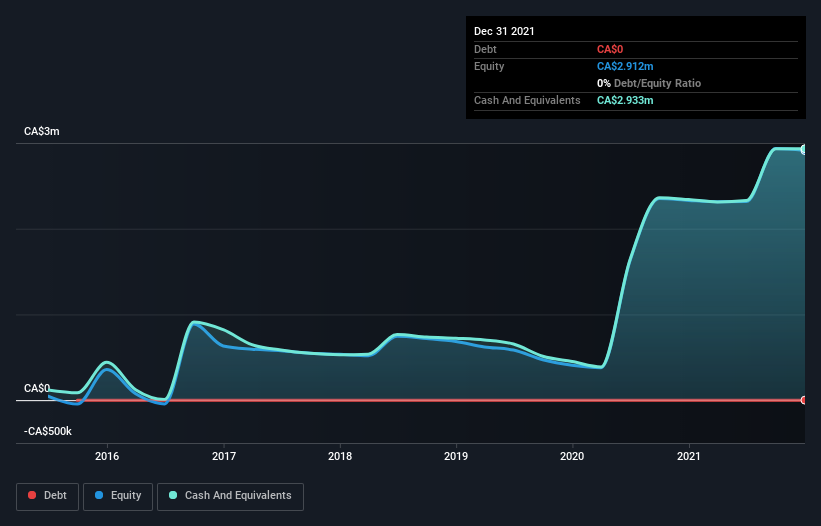The height and width of the screenshot is (526, 821).
Task: Toggle the Cash And Equivalents legend button
Action: pyautogui.click(x=230, y=496)
